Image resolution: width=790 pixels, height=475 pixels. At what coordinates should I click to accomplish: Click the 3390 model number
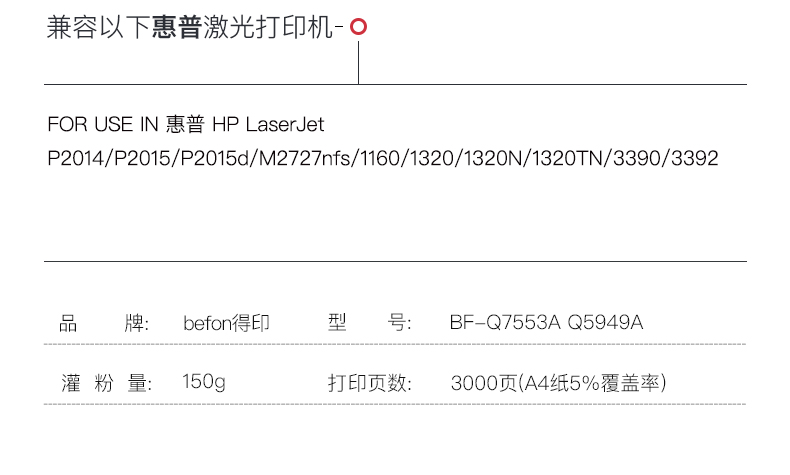[636, 158]
